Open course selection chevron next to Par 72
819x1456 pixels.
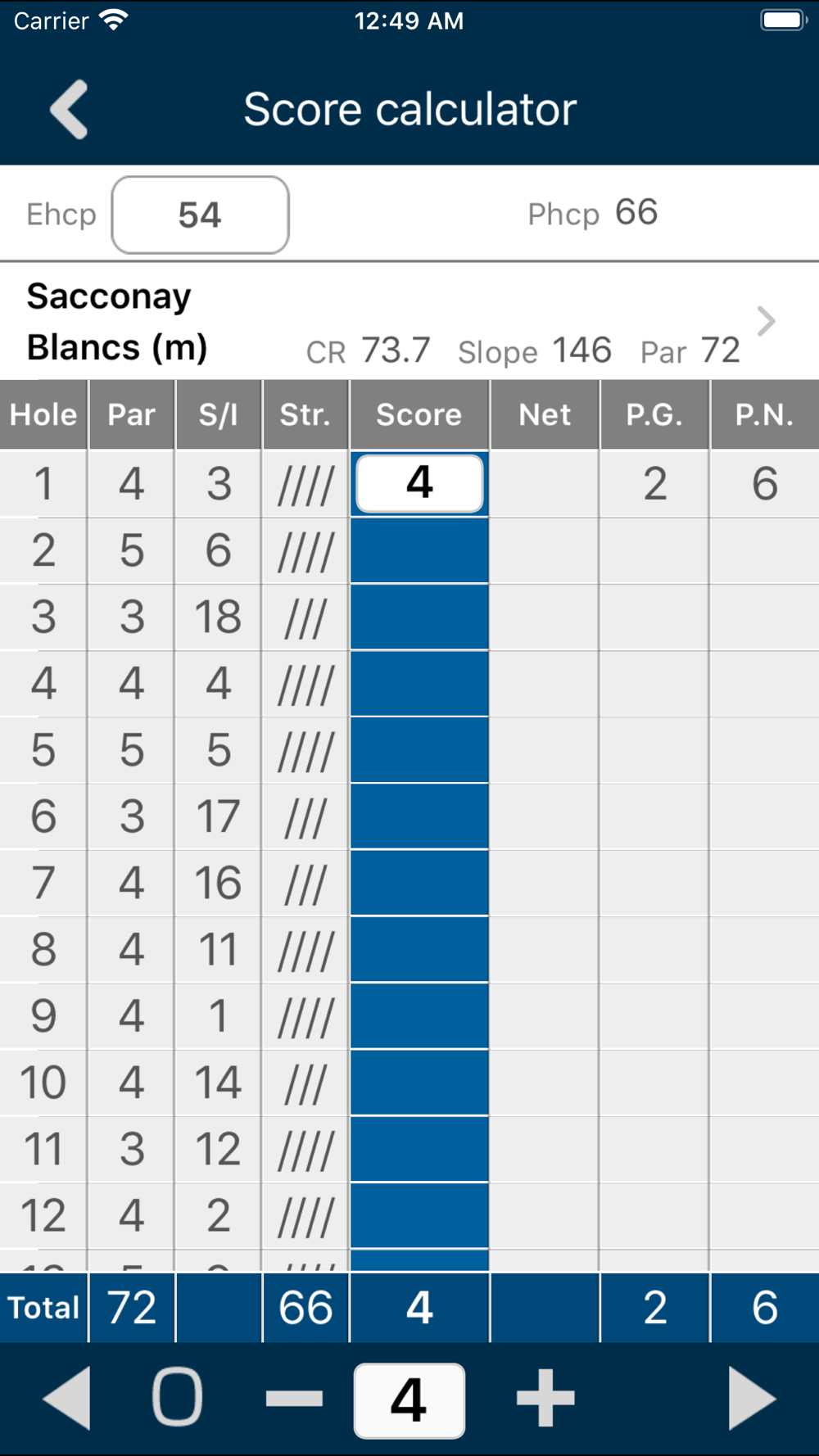pos(766,321)
